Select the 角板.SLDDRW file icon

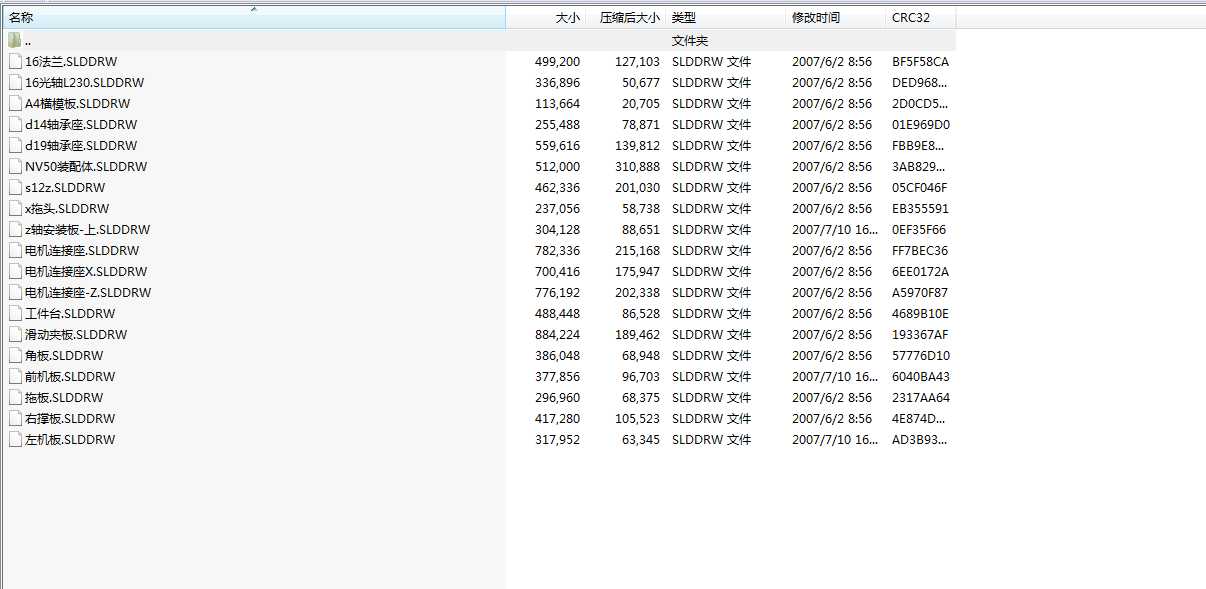15,355
